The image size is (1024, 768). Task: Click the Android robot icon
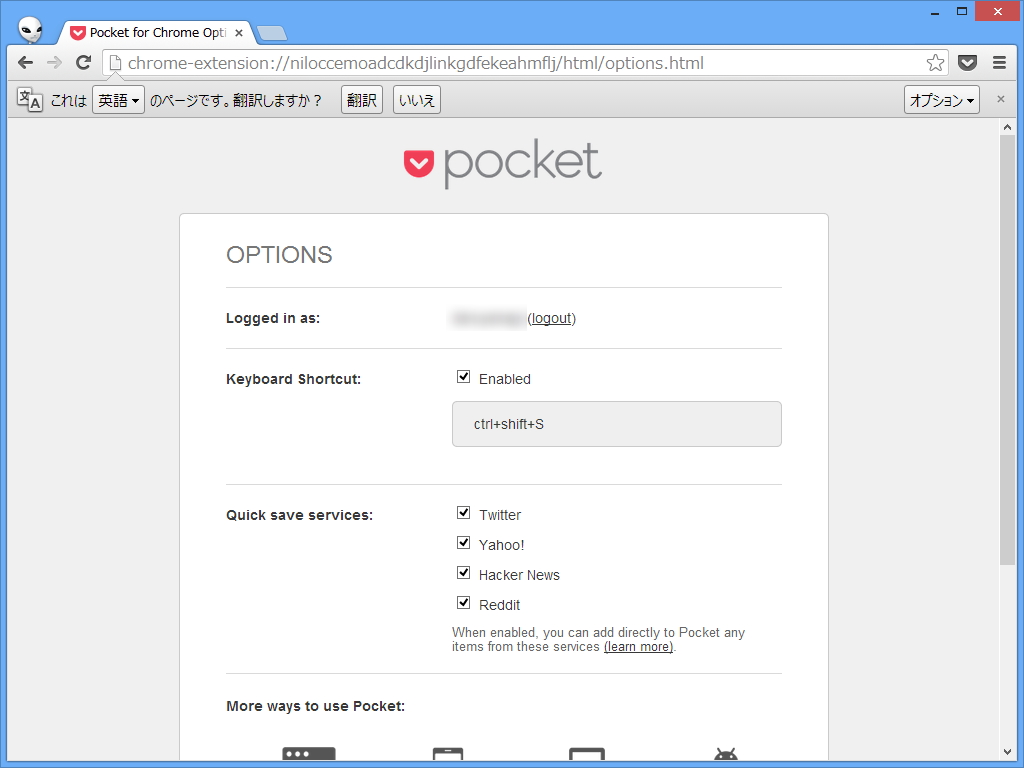[x=726, y=754]
